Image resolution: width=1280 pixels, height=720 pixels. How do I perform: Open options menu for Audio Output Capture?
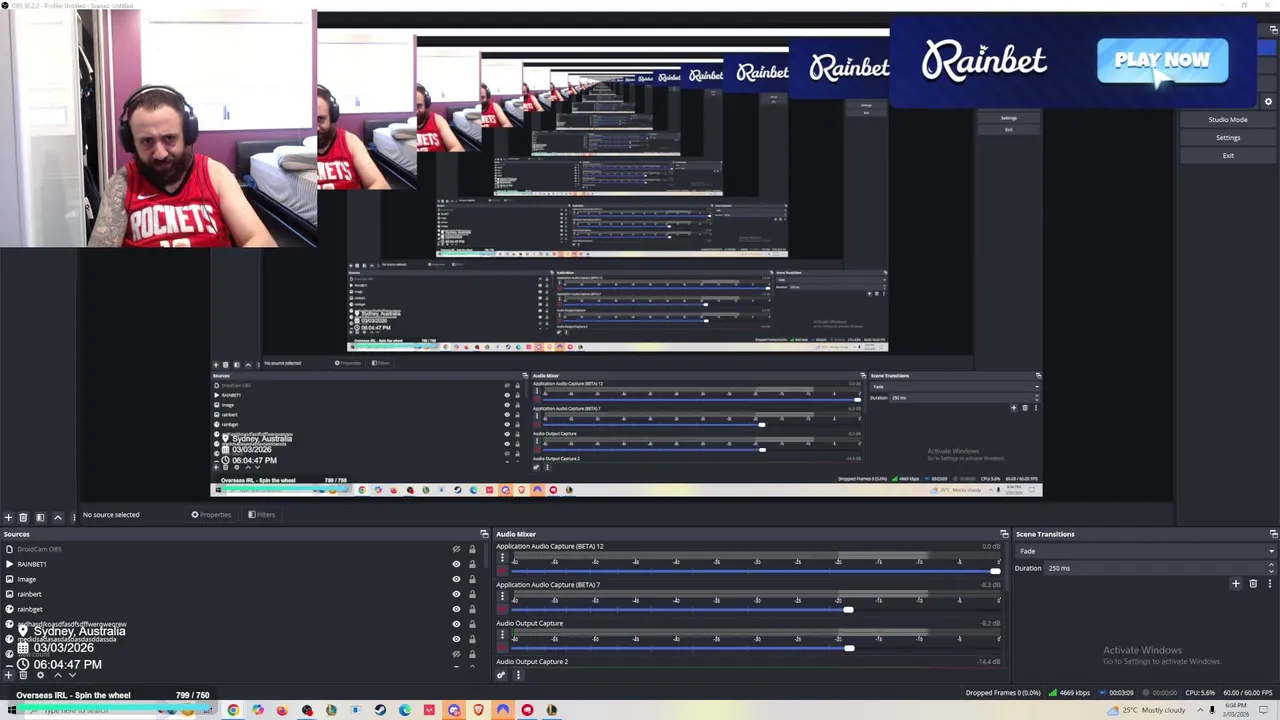[x=502, y=635]
